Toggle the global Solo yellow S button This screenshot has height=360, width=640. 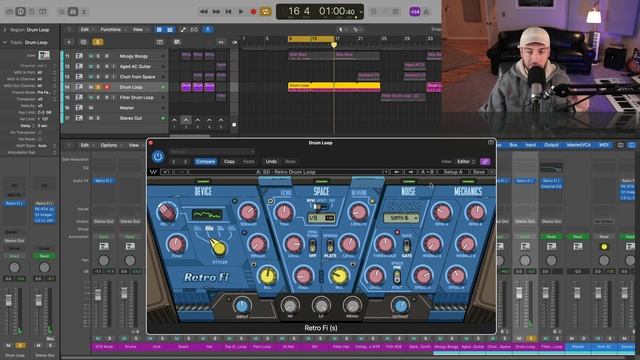point(98,42)
